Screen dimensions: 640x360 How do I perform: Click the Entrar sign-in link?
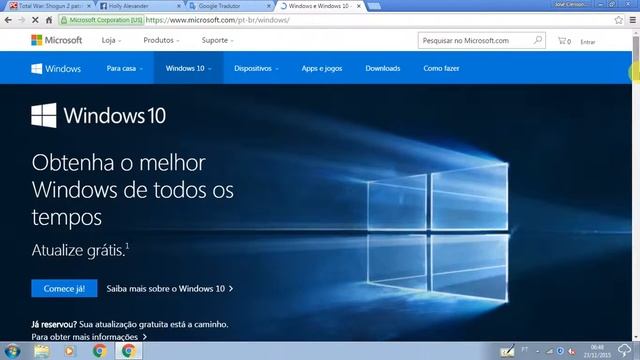point(588,42)
